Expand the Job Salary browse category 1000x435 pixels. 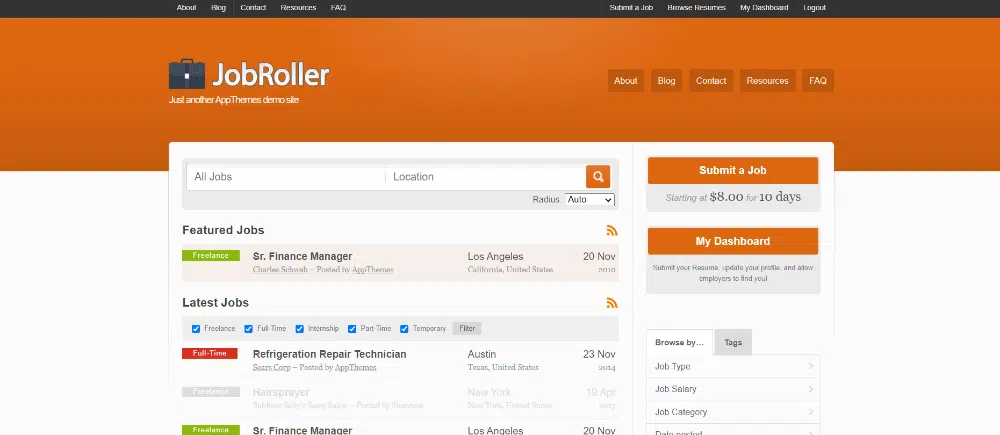click(733, 389)
